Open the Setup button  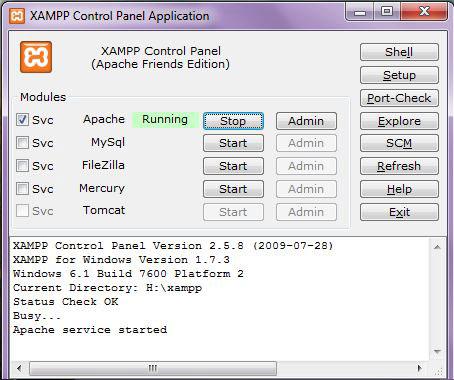(399, 75)
